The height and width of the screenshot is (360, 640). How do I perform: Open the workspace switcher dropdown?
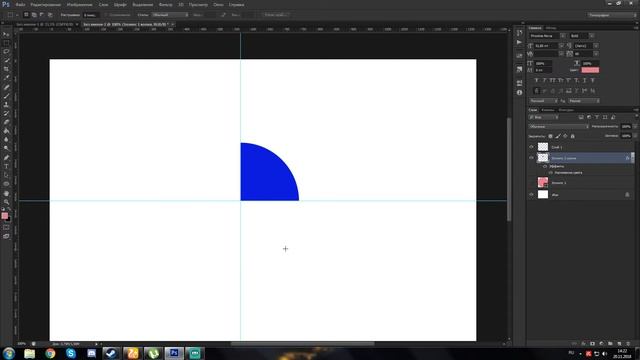[612, 15]
